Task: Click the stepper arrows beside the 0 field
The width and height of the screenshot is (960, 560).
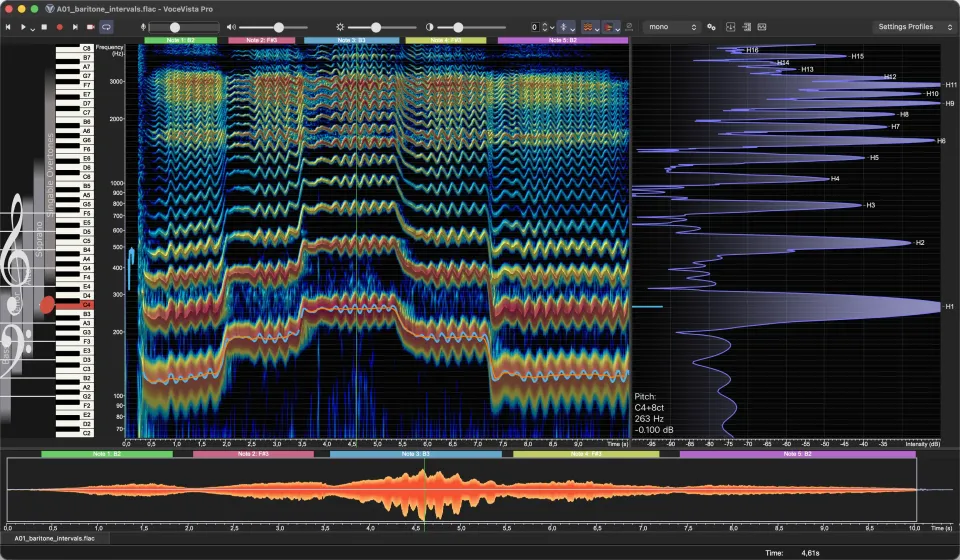Action: pos(544,27)
